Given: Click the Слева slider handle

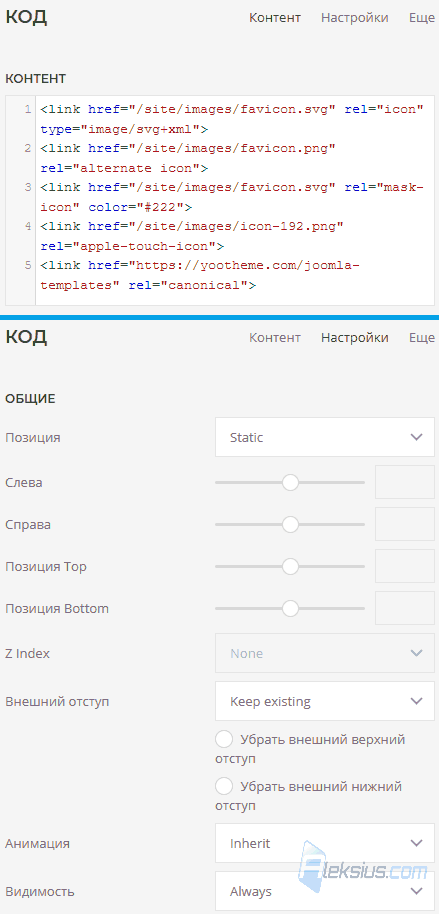Looking at the screenshot, I should click(290, 483).
